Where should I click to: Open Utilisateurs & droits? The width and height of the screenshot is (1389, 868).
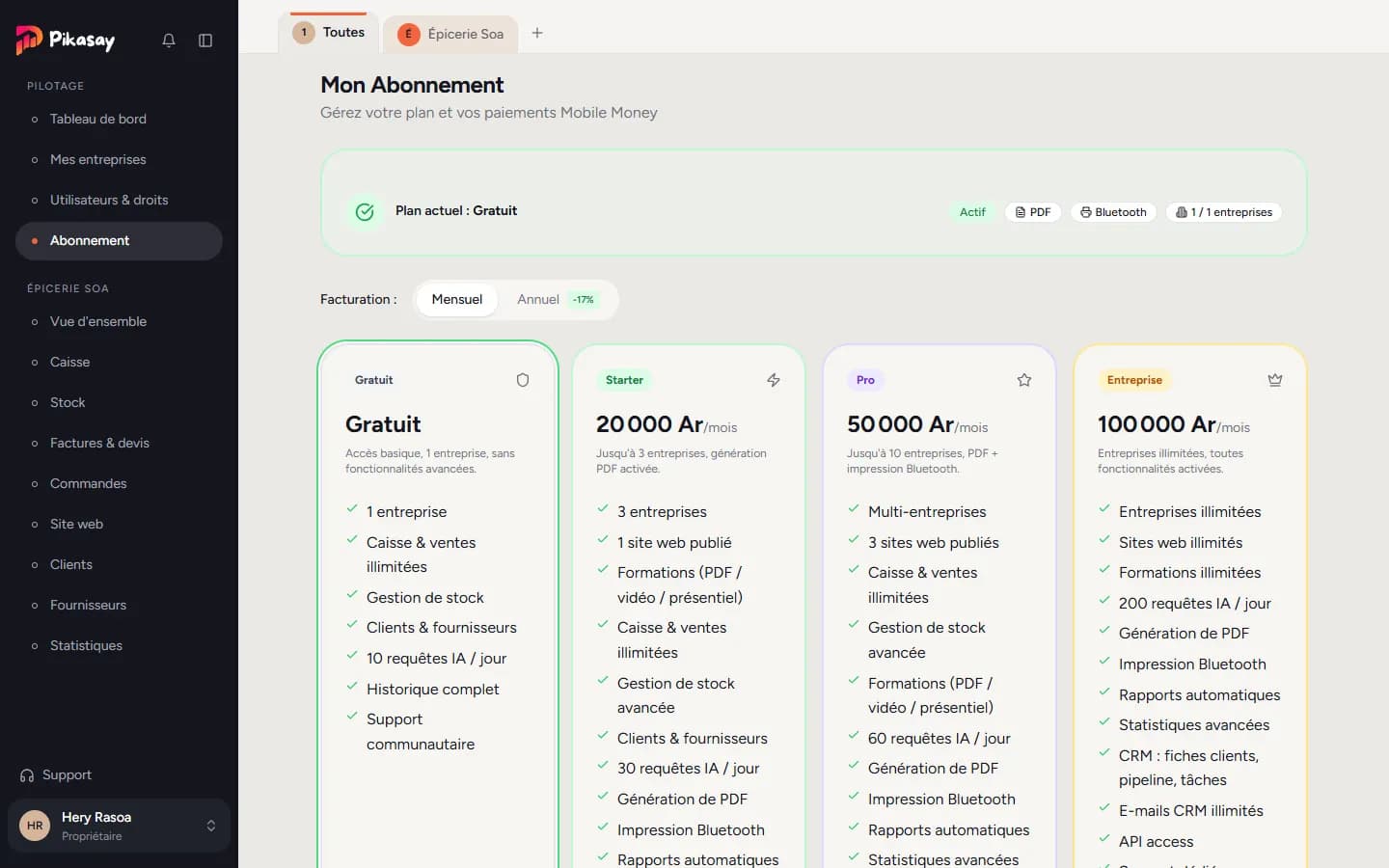[x=119, y=201]
